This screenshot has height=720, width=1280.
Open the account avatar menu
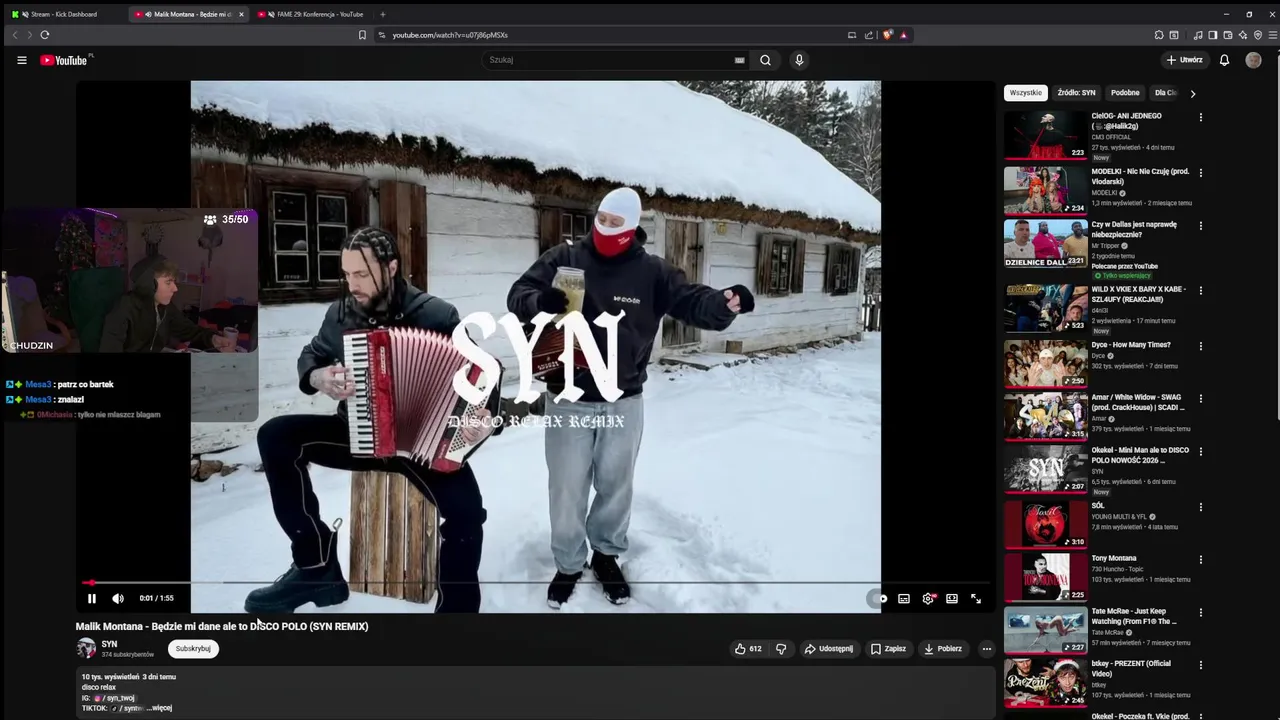coord(1253,60)
